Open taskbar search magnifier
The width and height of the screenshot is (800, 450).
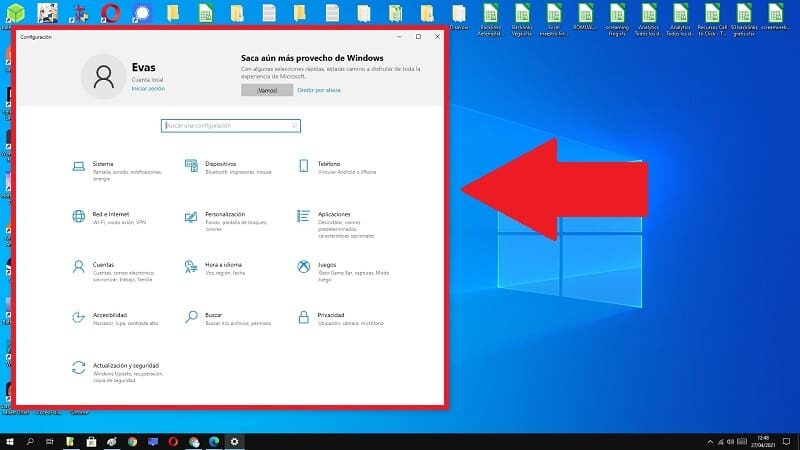tap(30, 442)
